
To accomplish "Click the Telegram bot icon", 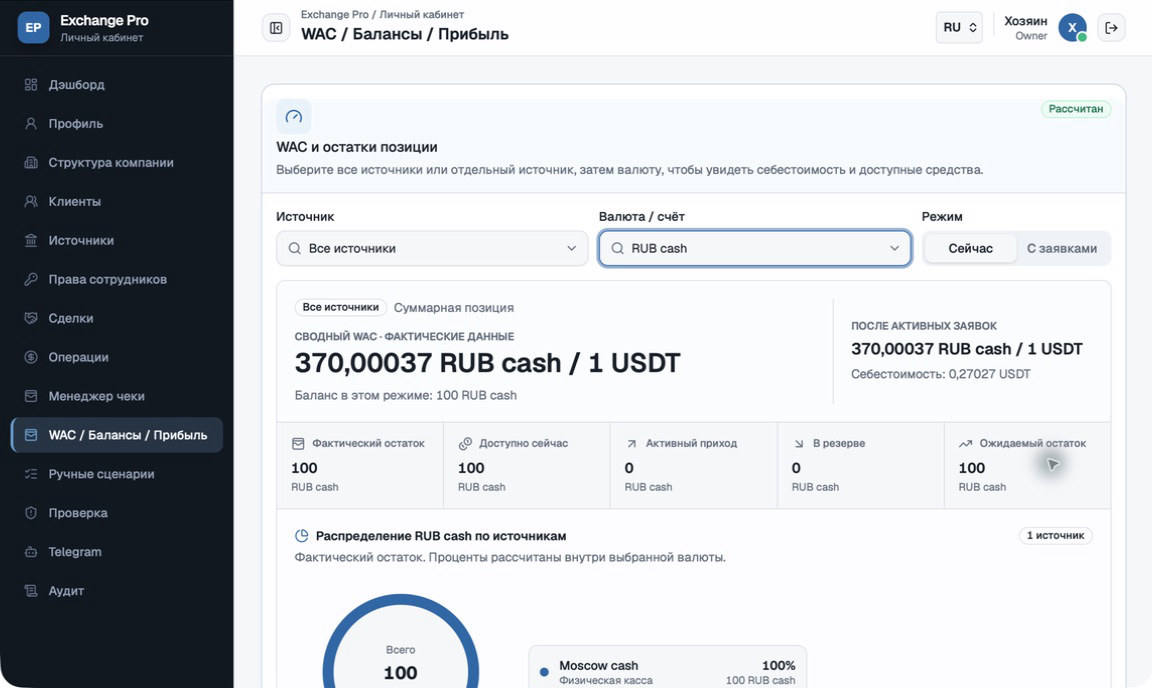I will 31,552.
